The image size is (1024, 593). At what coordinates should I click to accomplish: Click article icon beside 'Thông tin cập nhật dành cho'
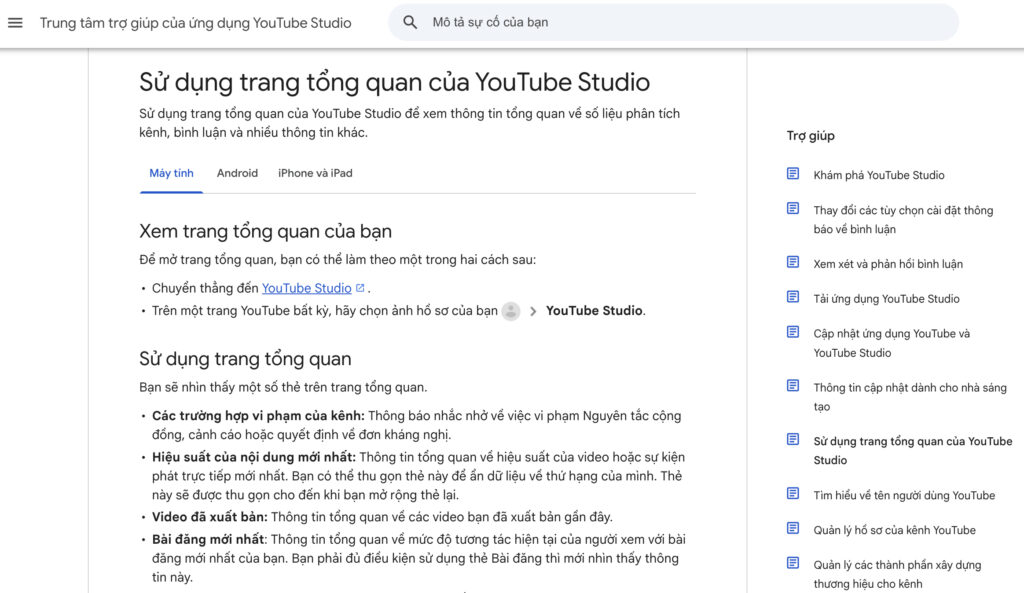[793, 385]
